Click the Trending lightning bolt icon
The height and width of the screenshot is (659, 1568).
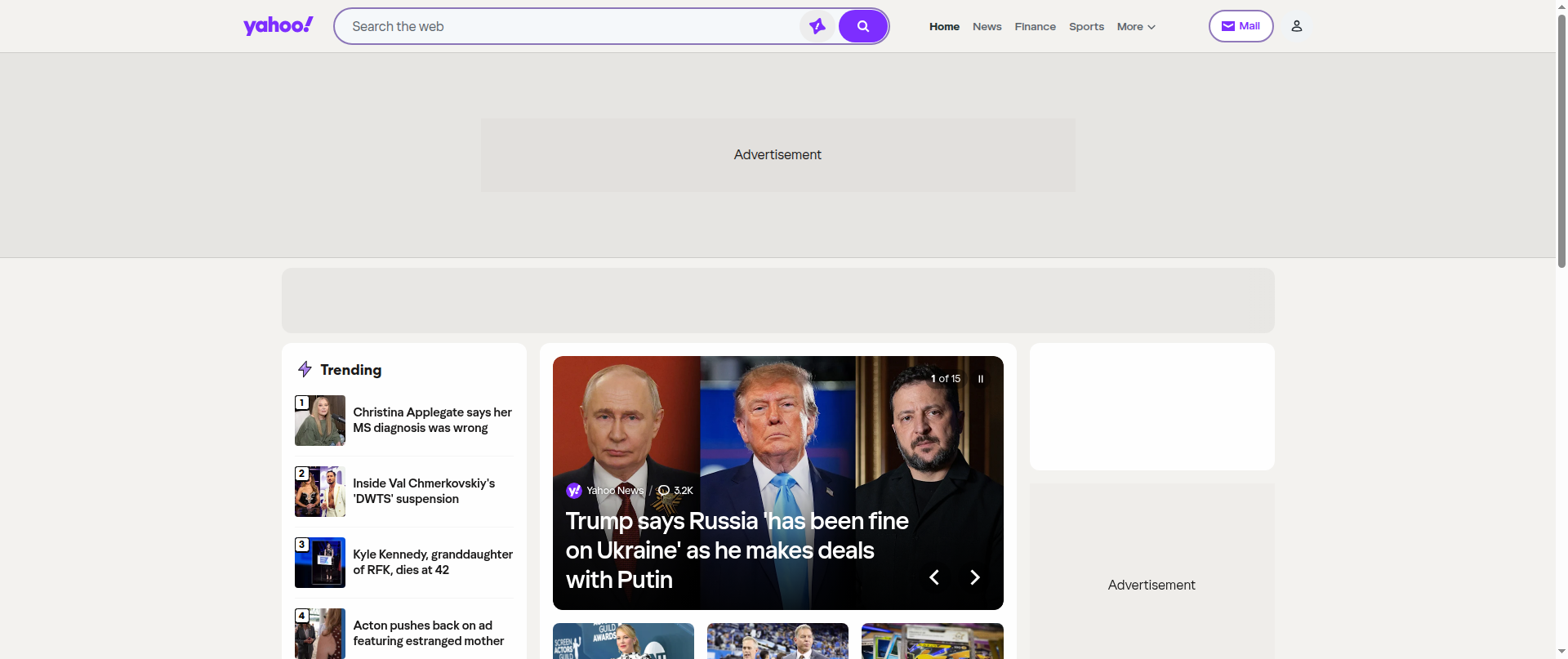[305, 369]
